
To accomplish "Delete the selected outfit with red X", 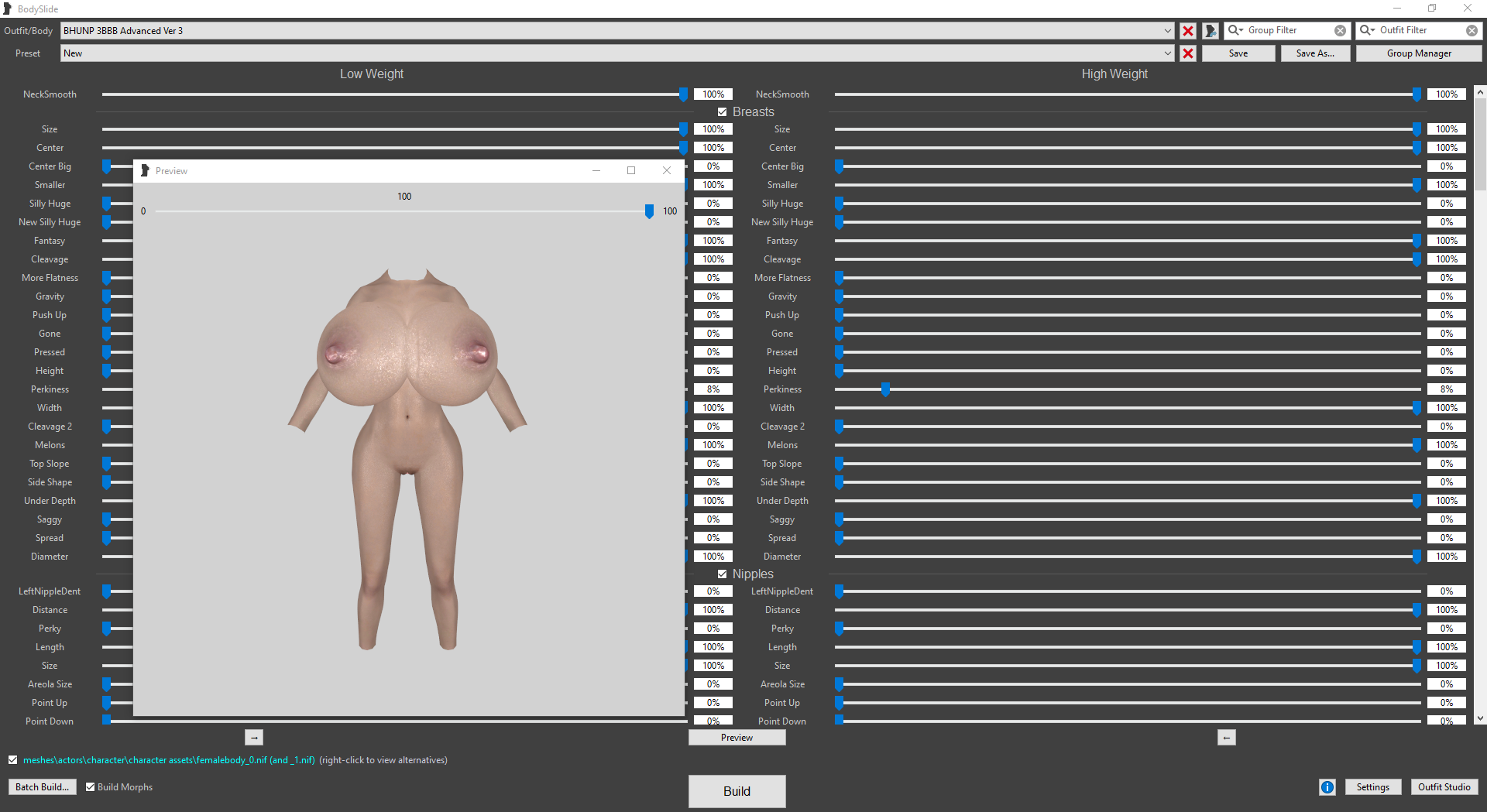I will [1187, 31].
